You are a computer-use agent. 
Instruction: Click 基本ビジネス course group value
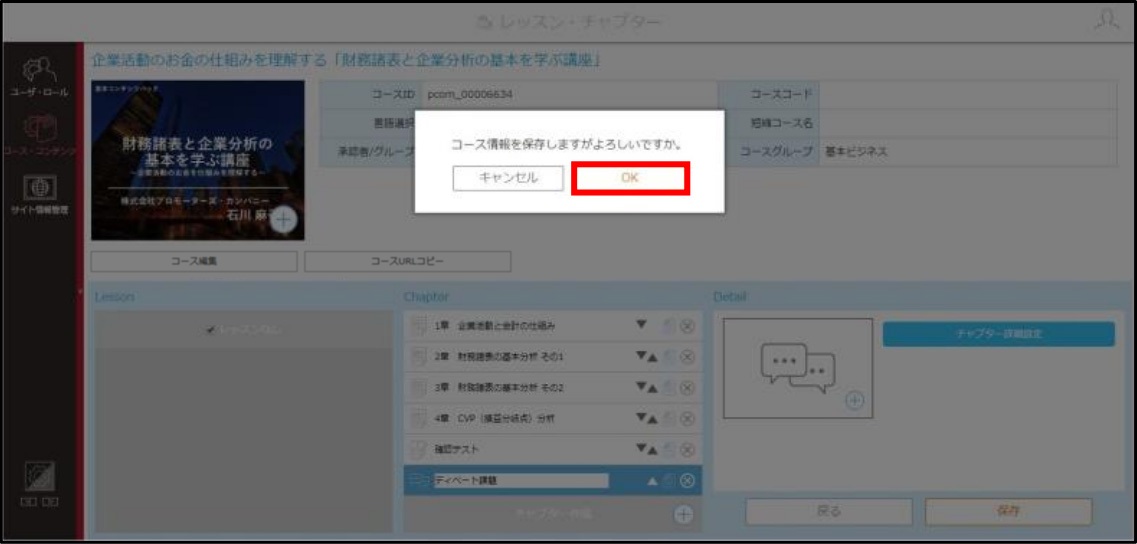pyautogui.click(x=856, y=152)
